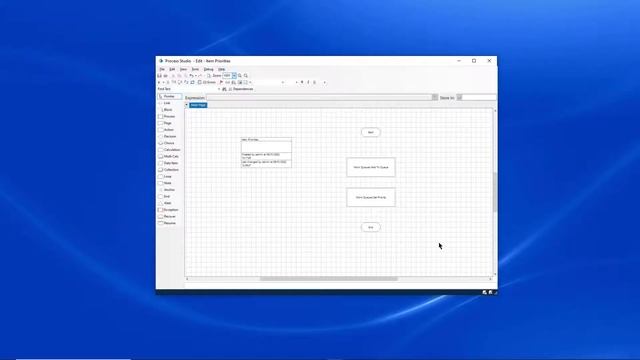Screen dimensions: 640x360
Task: Click the Save icon in the toolbar
Action: tap(160, 76)
